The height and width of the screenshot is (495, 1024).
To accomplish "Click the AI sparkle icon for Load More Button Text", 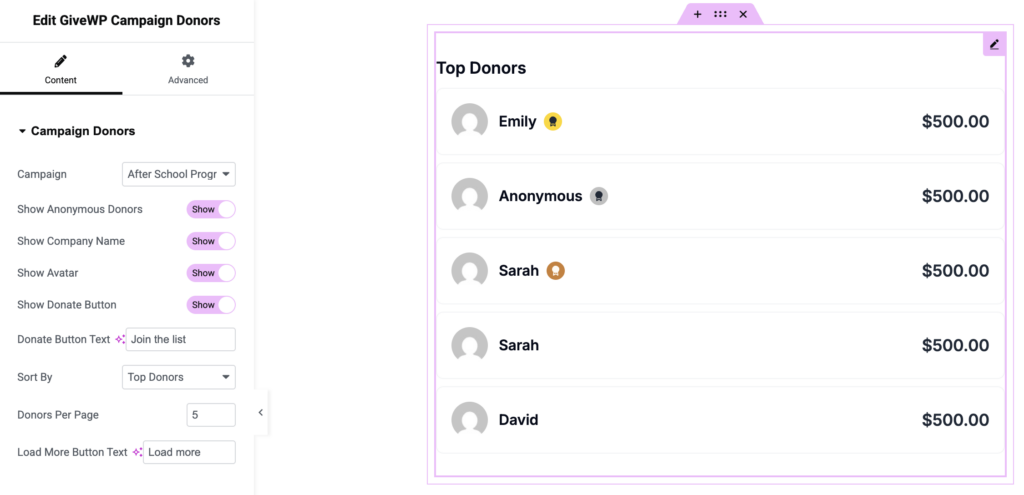I will pos(137,452).
